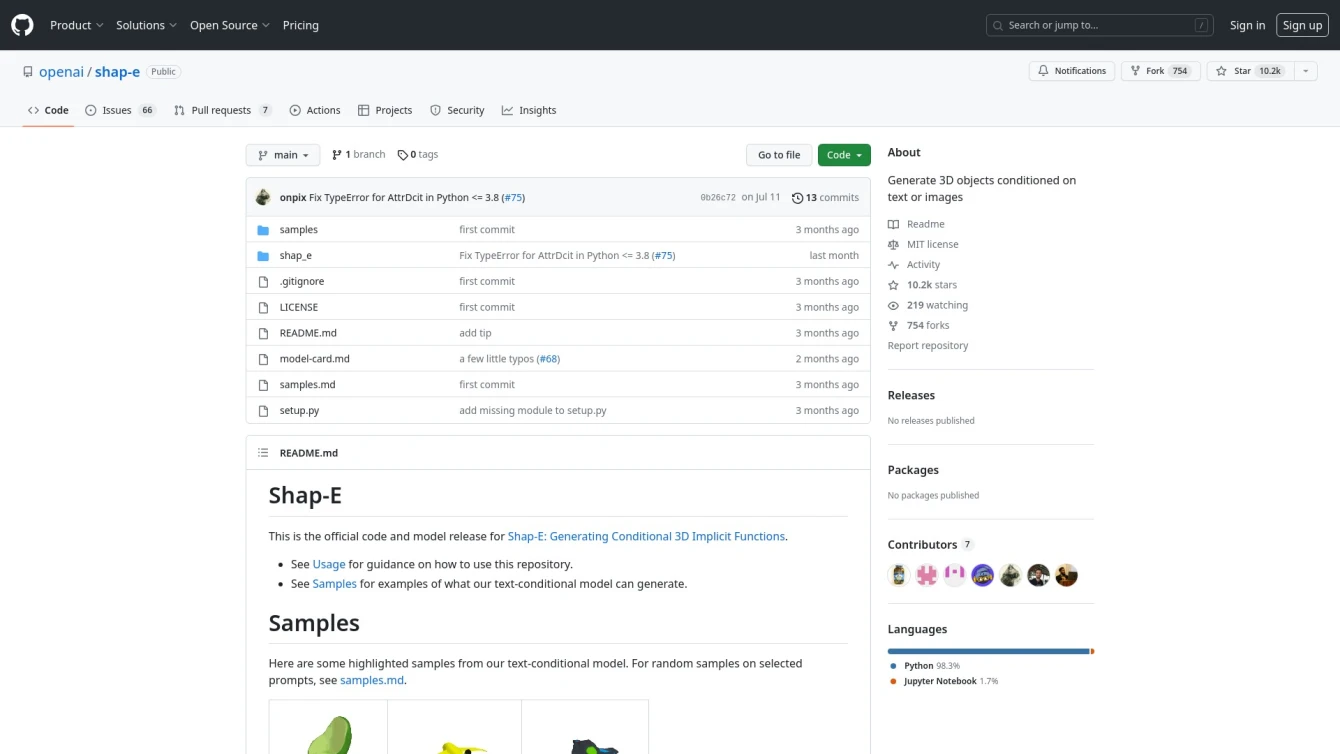Open the openai owner link
The width and height of the screenshot is (1340, 754).
click(61, 72)
